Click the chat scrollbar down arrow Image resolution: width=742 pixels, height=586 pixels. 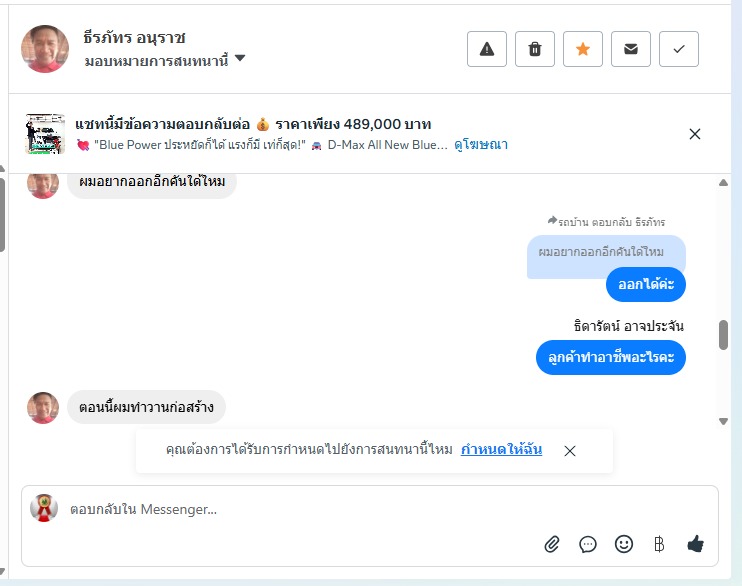[724, 421]
